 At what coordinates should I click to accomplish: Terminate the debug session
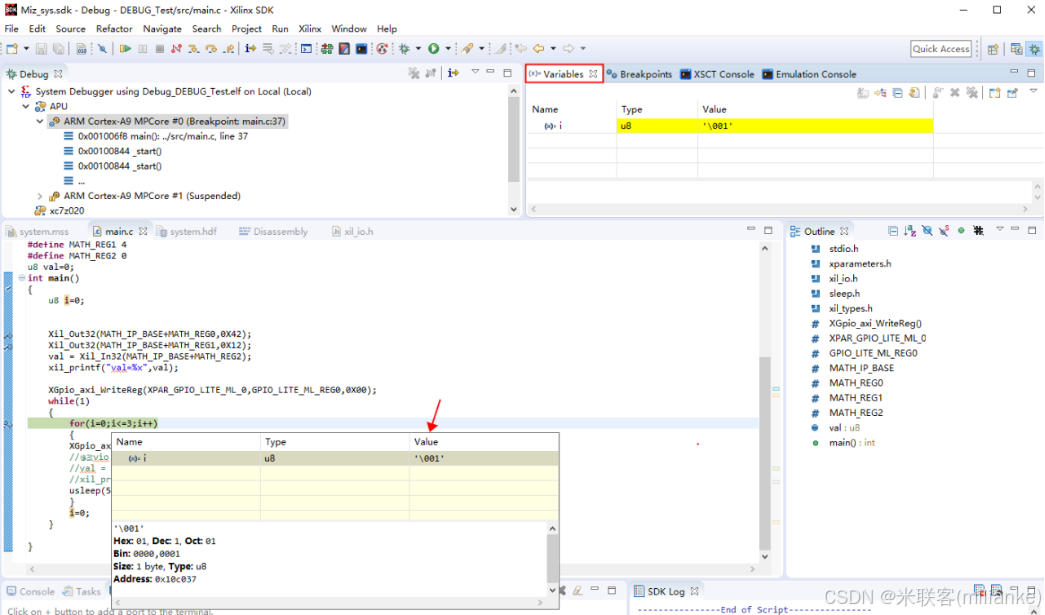point(160,48)
